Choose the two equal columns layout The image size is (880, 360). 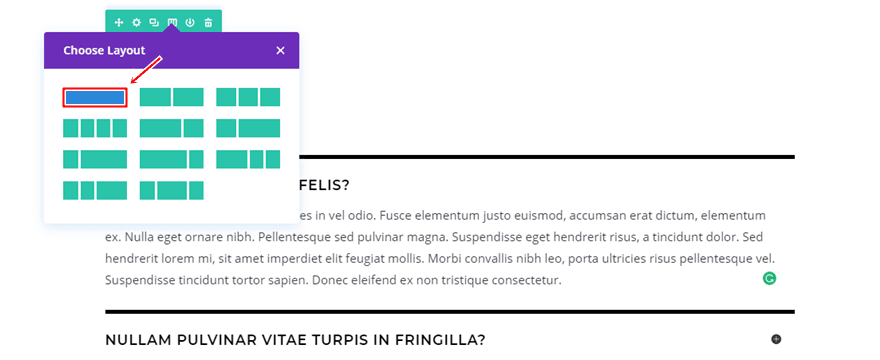coord(172,97)
